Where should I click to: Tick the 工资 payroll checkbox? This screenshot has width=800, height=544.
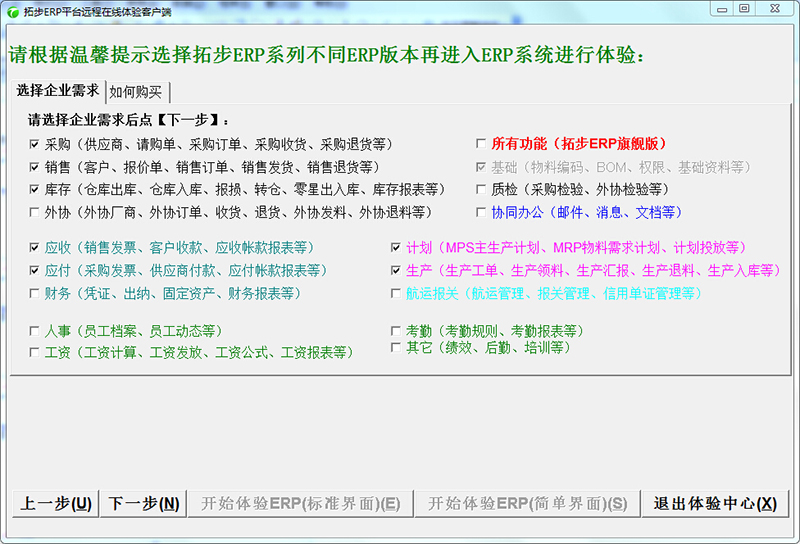click(35, 352)
